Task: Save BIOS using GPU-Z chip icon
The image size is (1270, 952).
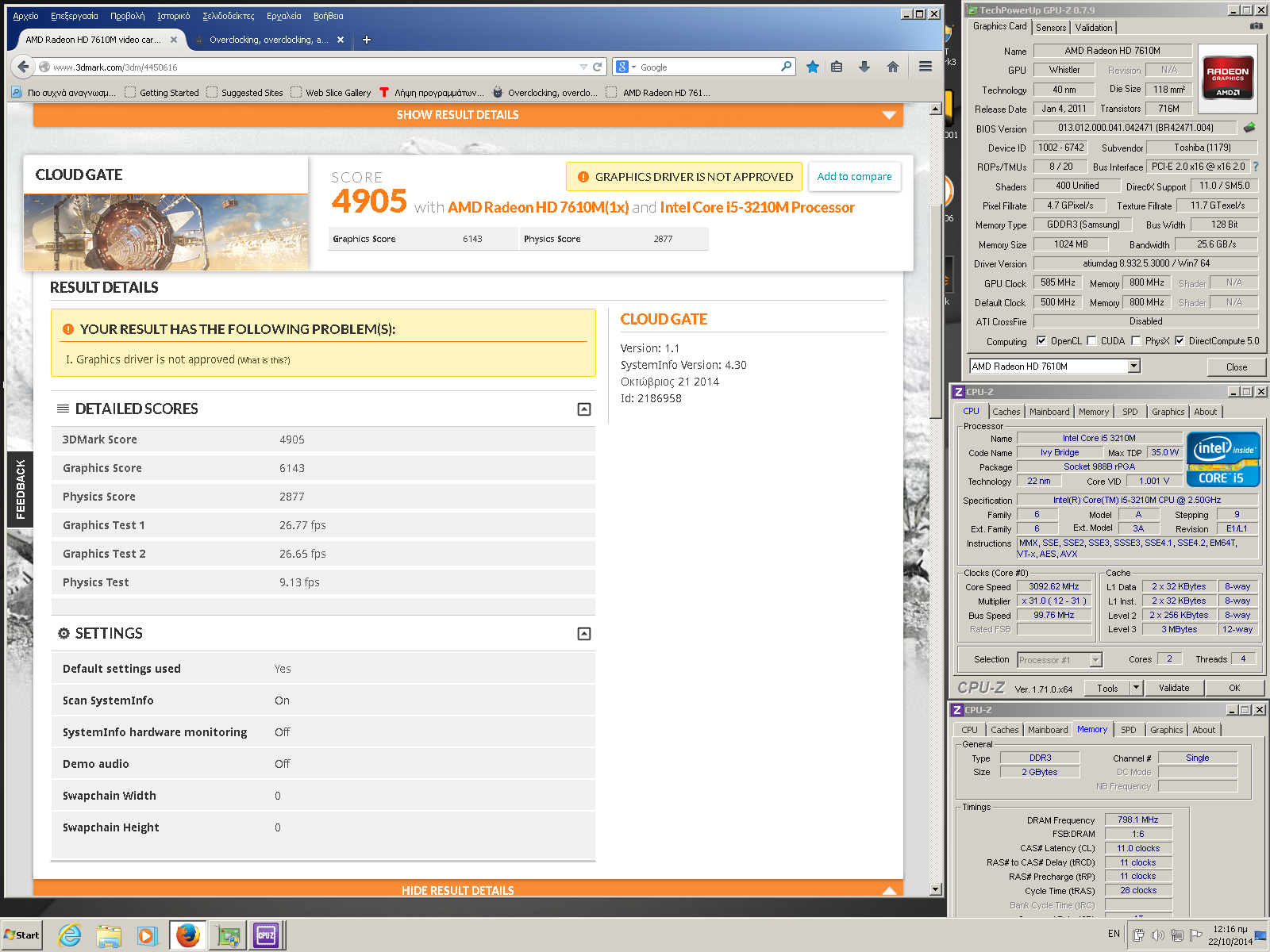Action: pos(1249,127)
